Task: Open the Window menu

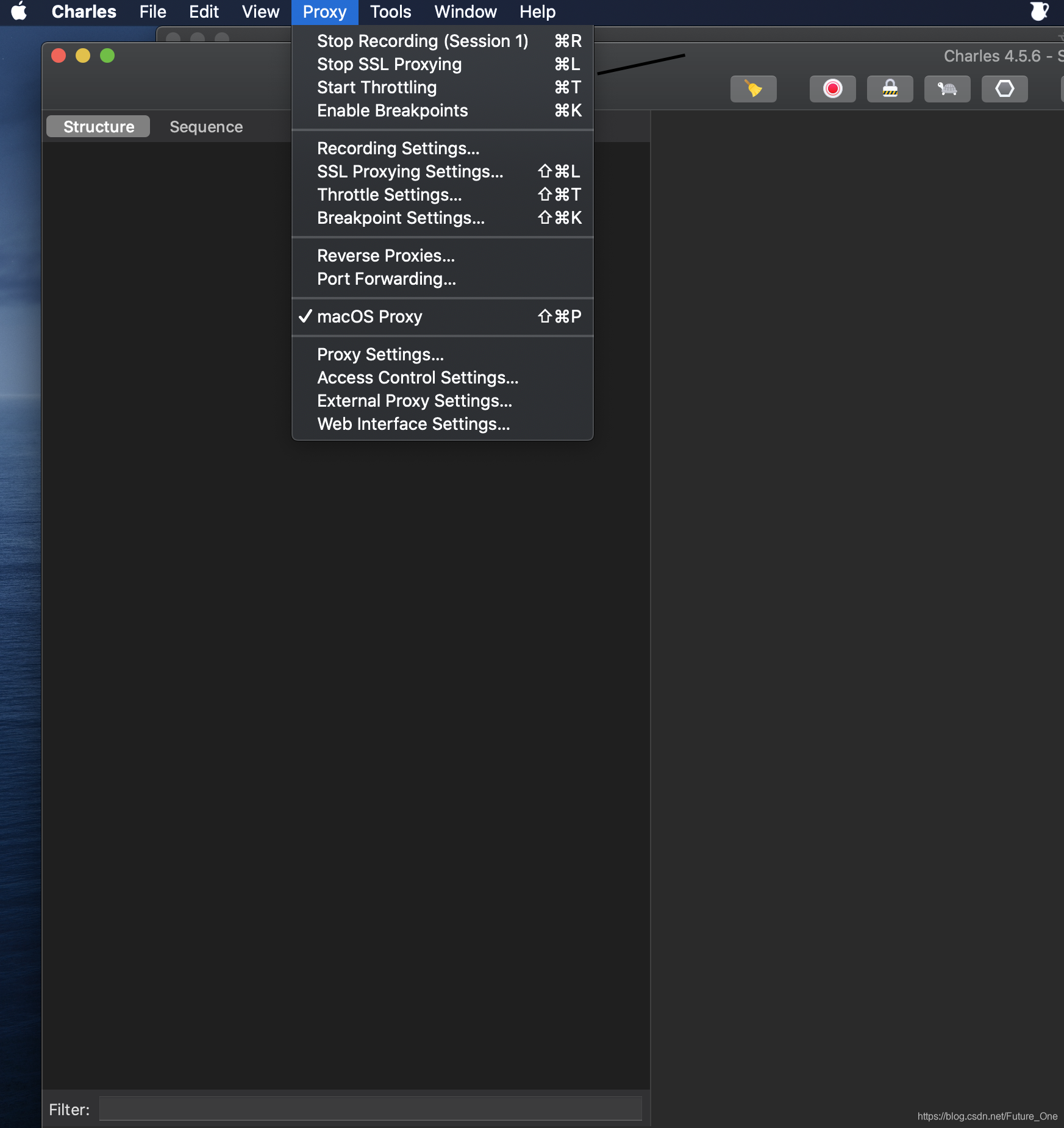Action: tap(465, 12)
